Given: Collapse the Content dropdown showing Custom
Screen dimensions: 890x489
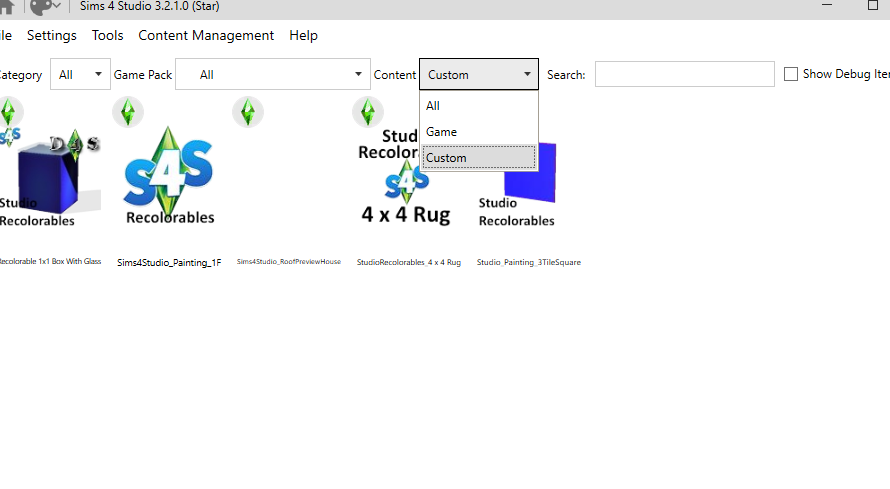Looking at the screenshot, I should click(478, 74).
